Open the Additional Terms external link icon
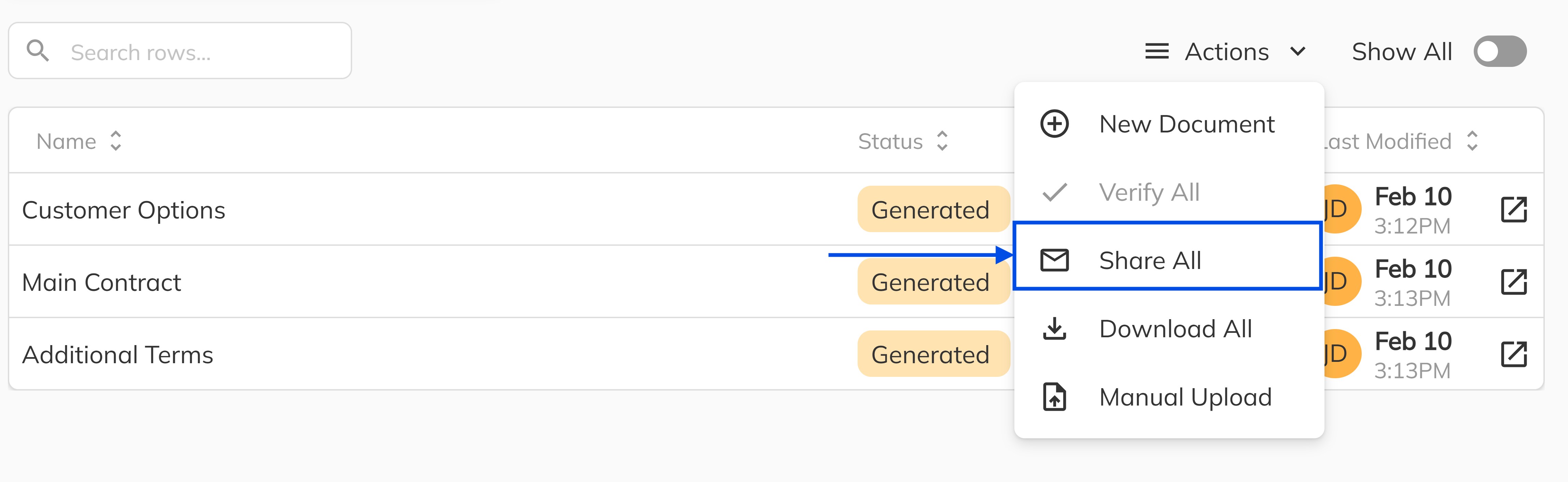The width and height of the screenshot is (1568, 482). (x=1515, y=353)
